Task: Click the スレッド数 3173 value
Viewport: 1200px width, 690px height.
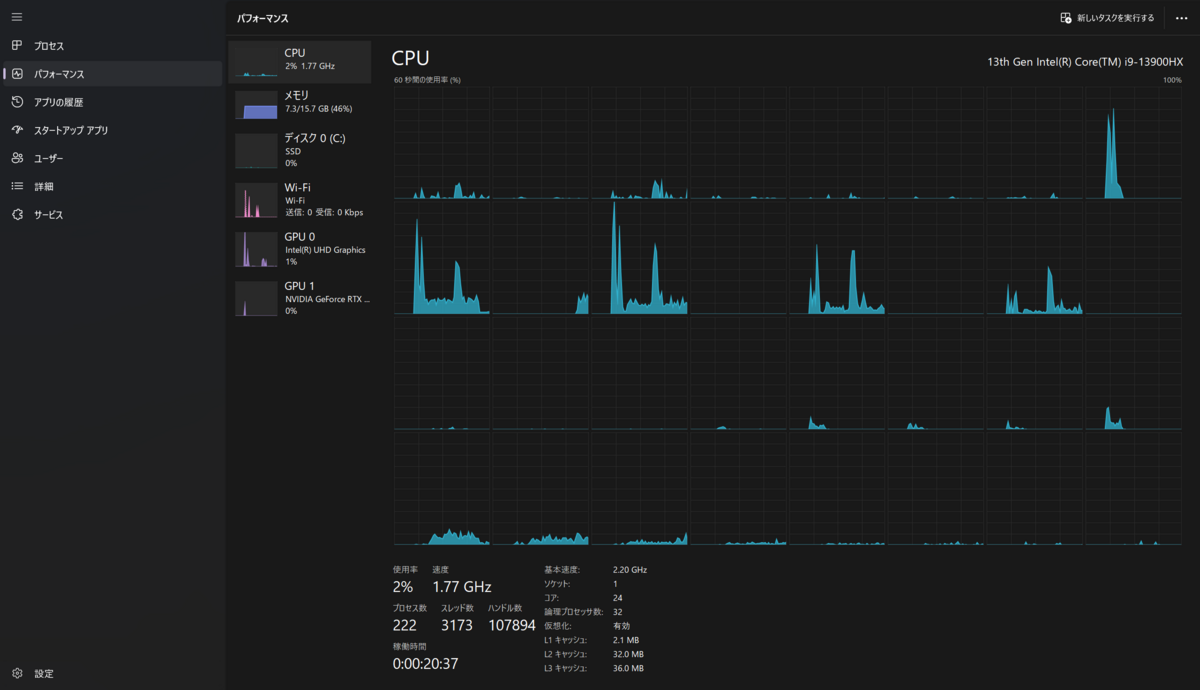Action: pos(458,625)
